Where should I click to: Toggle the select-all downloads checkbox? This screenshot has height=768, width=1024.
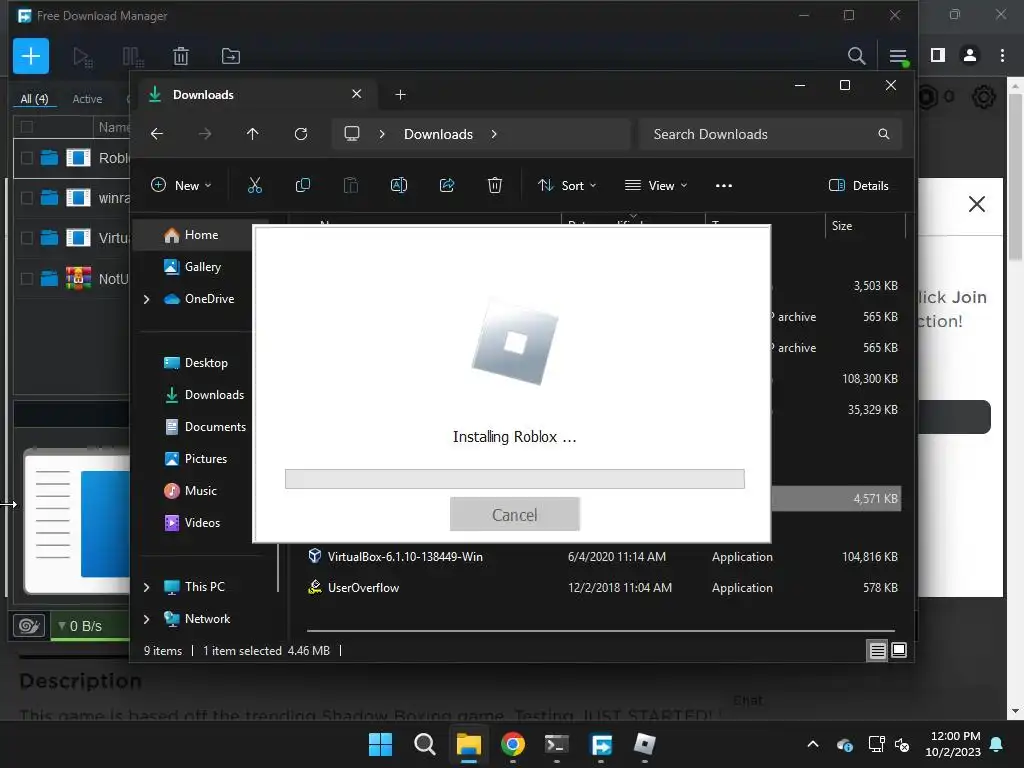[27, 127]
